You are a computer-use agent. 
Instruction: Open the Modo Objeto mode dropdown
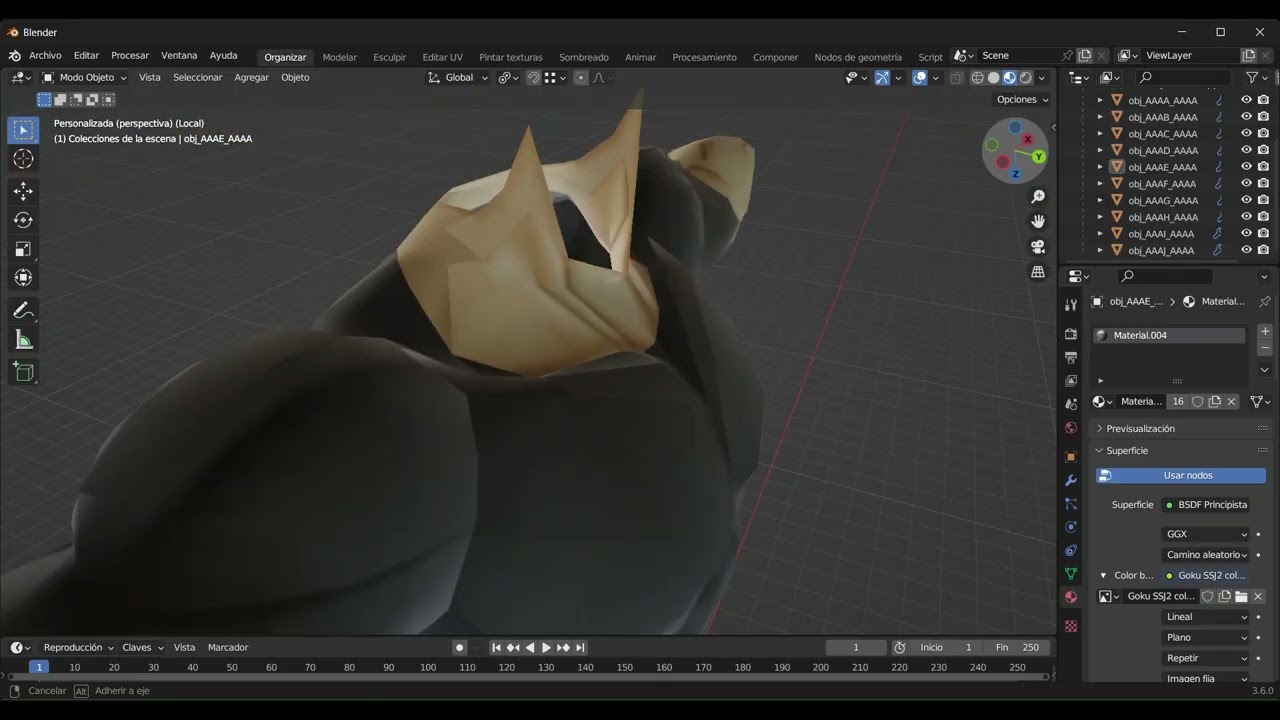[85, 78]
